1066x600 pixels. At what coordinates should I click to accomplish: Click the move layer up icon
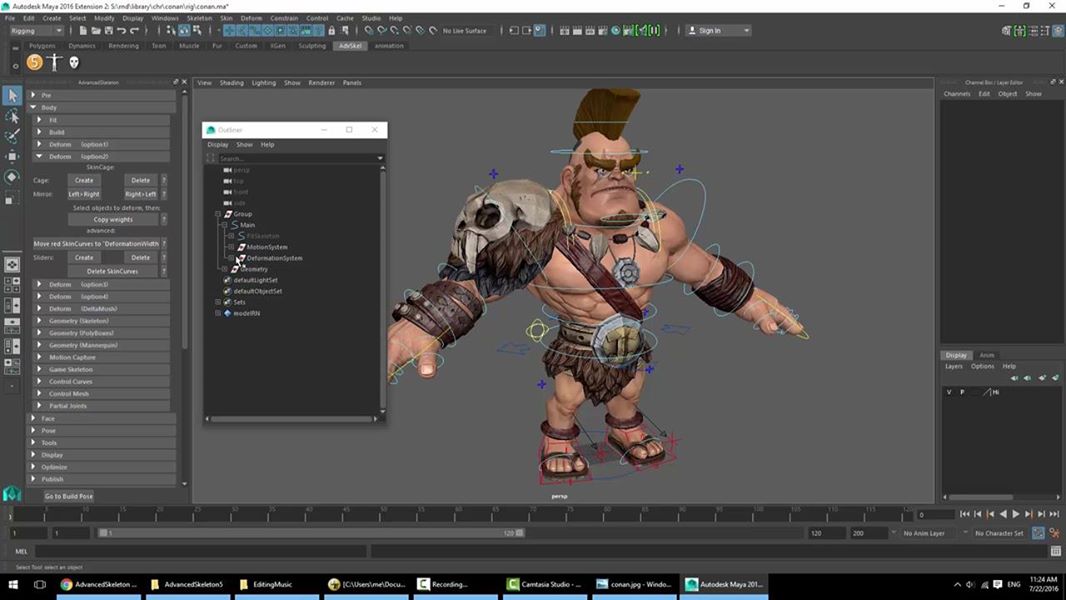pos(1014,378)
